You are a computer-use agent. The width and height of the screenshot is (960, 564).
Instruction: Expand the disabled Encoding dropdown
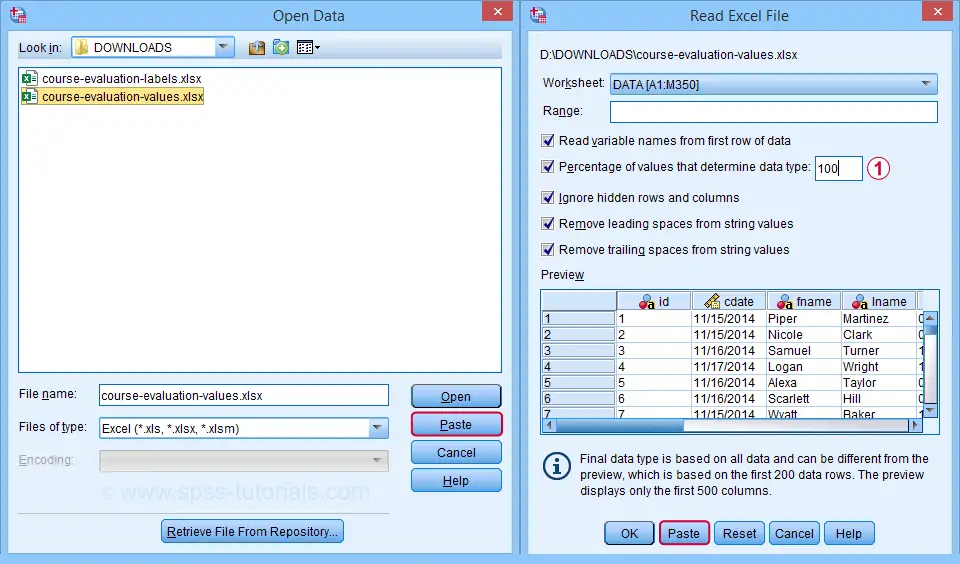tap(378, 461)
